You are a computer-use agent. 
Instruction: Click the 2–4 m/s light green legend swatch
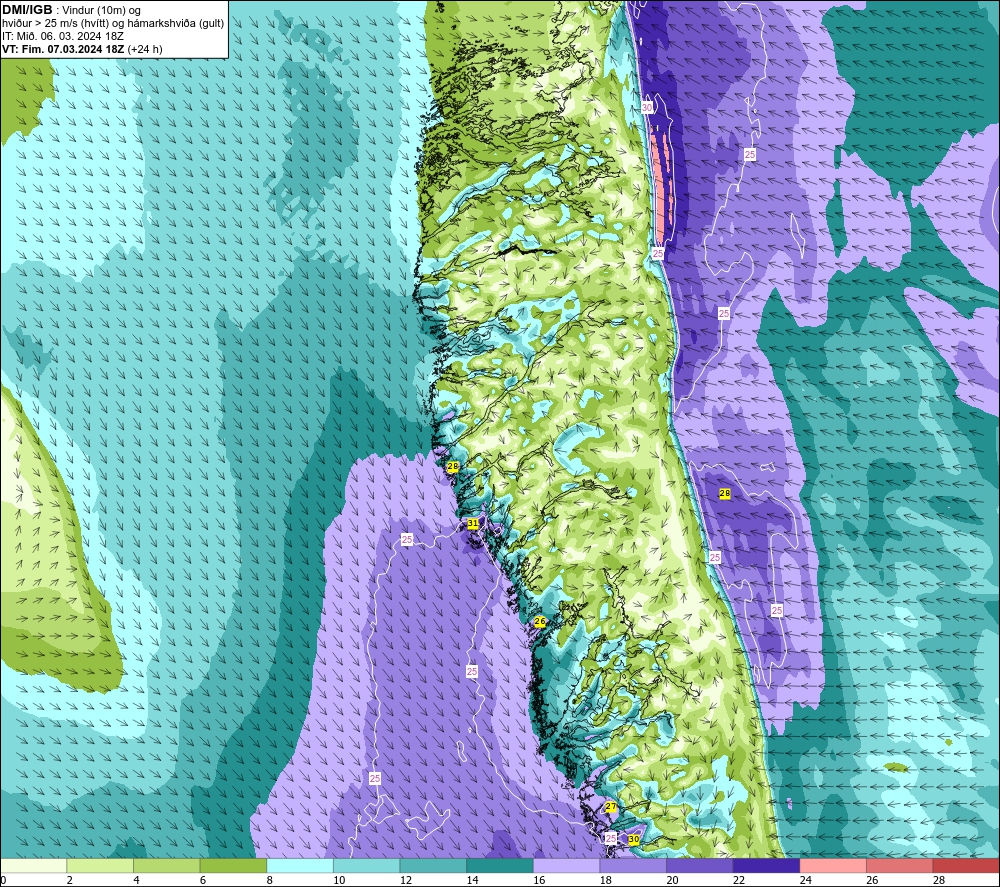[99, 866]
